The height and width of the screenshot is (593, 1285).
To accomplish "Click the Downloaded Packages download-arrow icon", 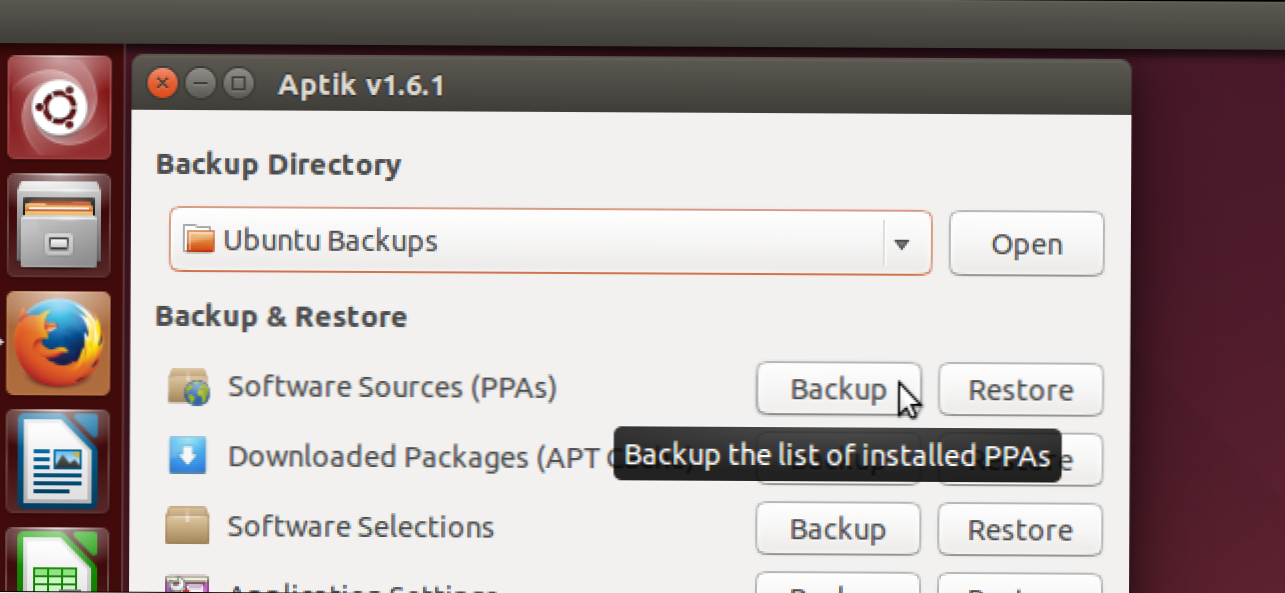I will (188, 457).
